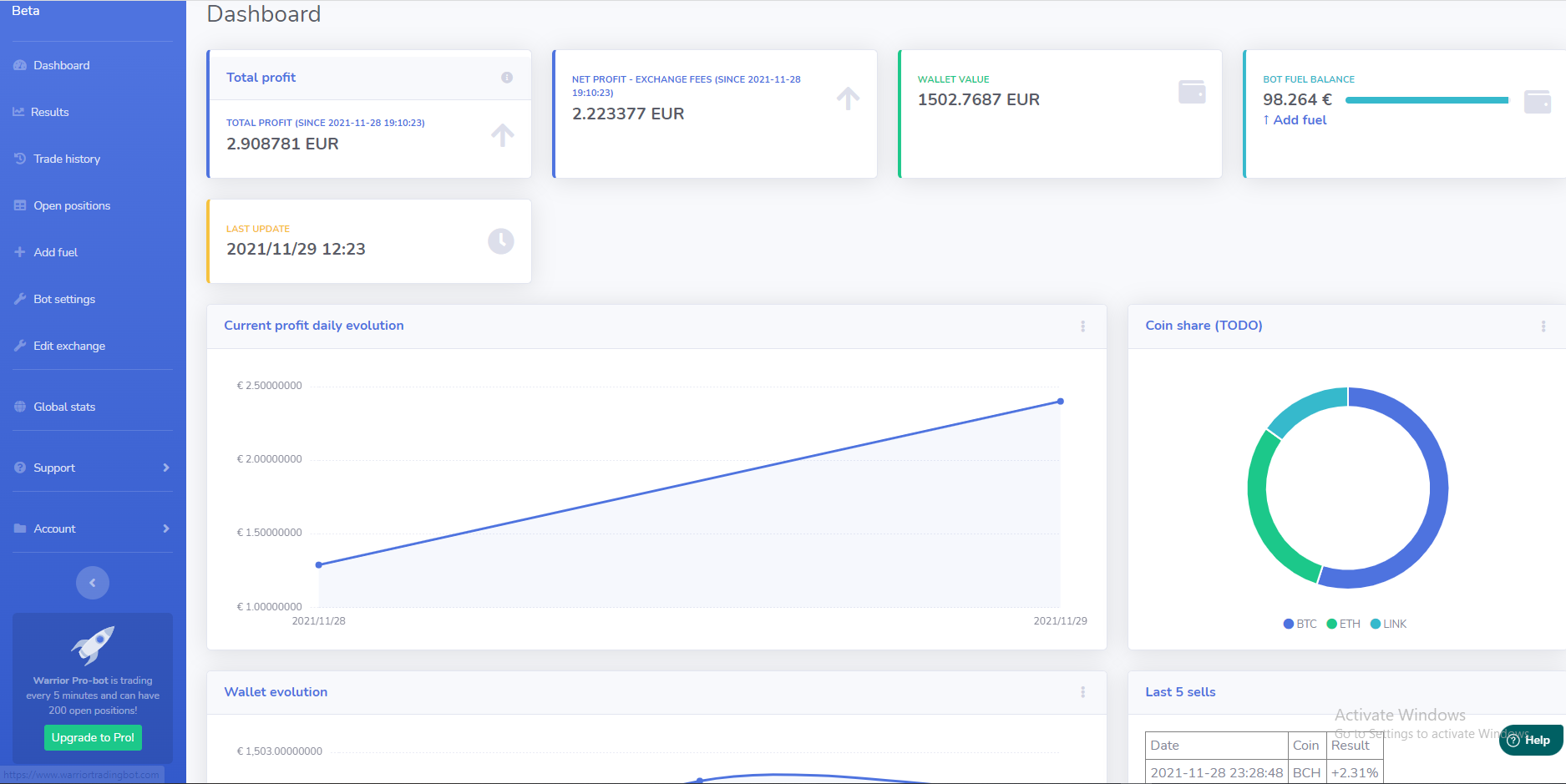Image resolution: width=1566 pixels, height=784 pixels.
Task: Click the bot fuel balance progress bar
Action: coord(1427,100)
